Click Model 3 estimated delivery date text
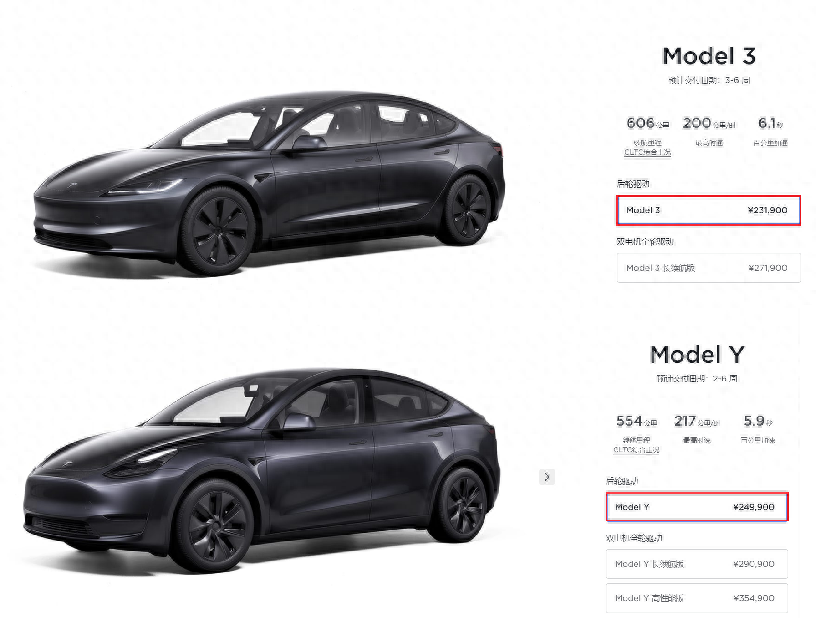The width and height of the screenshot is (817, 618). click(x=709, y=80)
